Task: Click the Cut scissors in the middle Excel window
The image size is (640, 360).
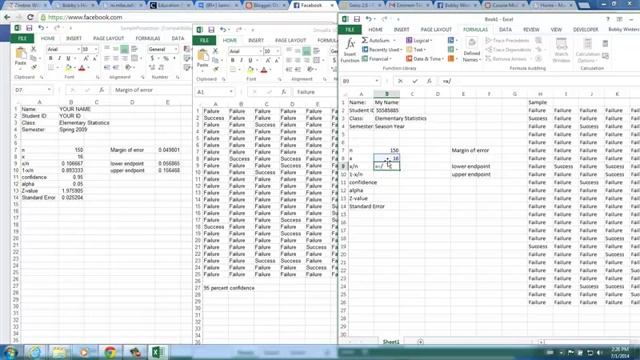Action: [216, 51]
